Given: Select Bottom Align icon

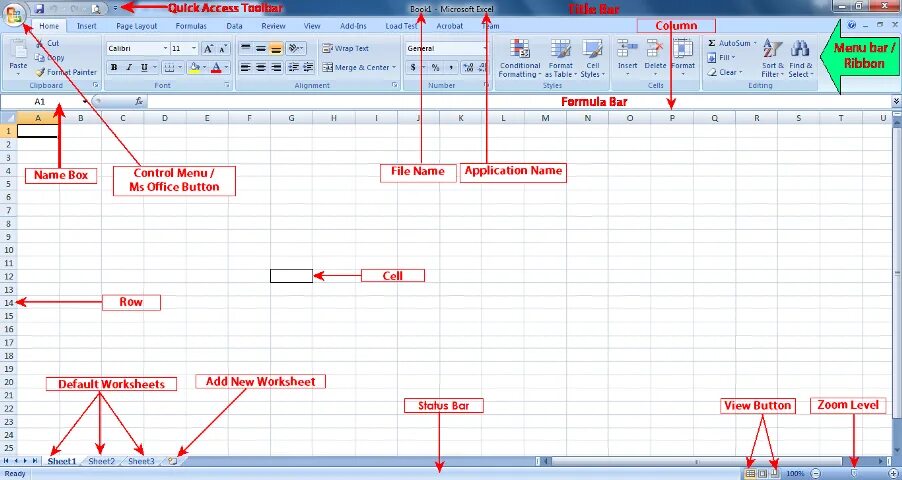Looking at the screenshot, I should [276, 49].
